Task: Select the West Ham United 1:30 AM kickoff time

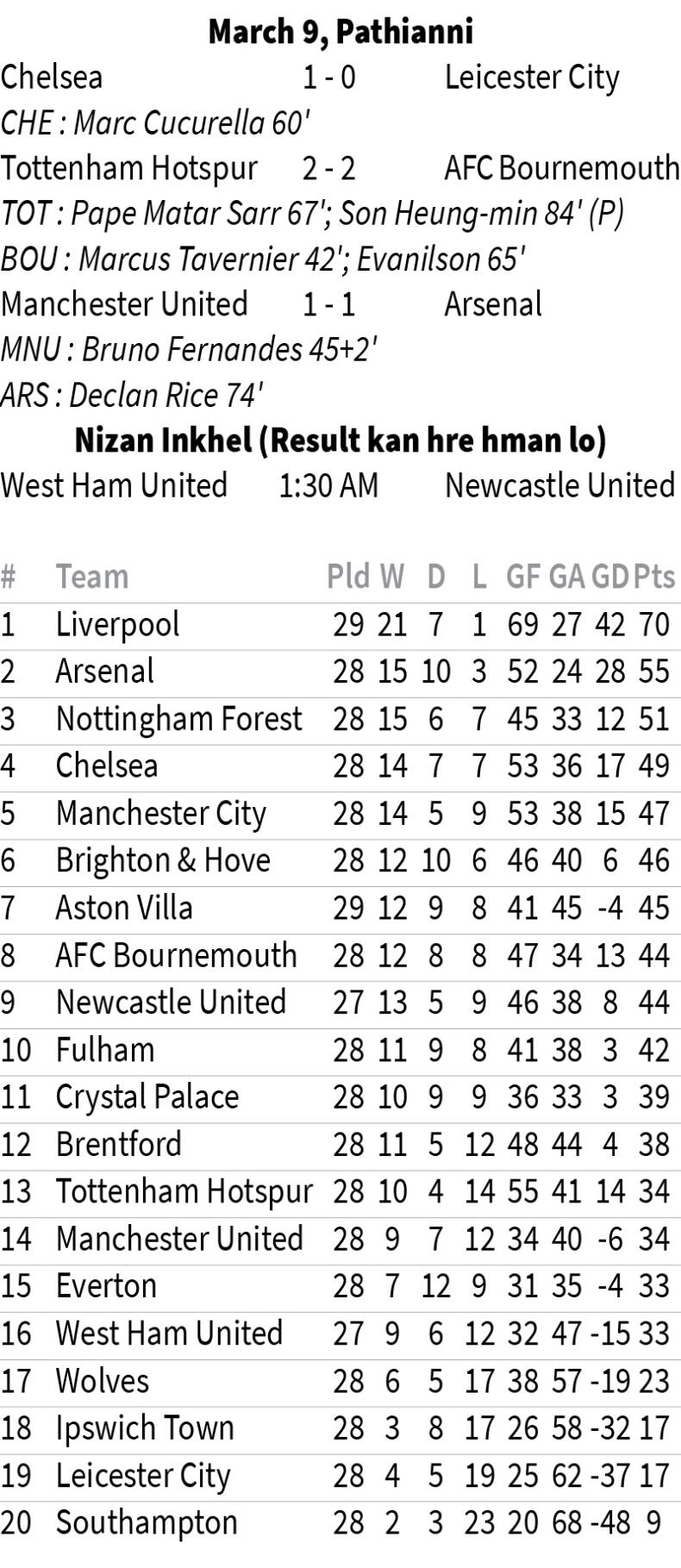Action: tap(328, 485)
